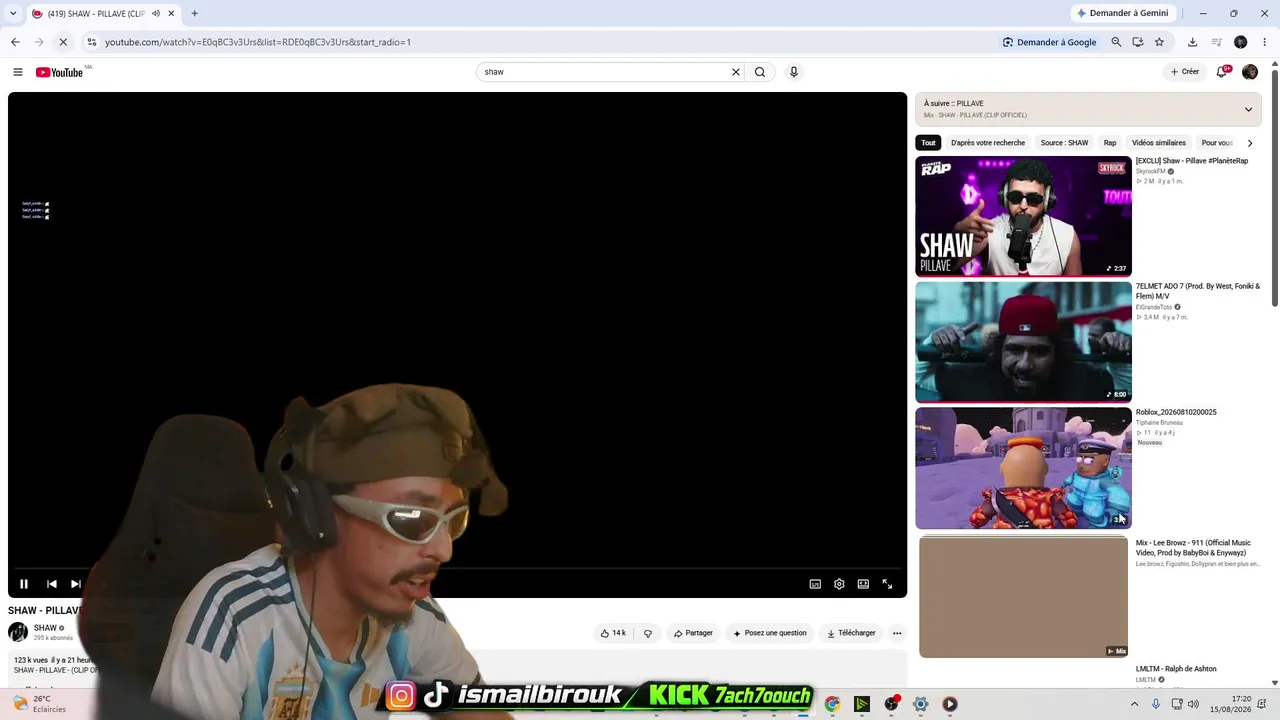Screen dimensions: 1280x720
Task: Click install app icon in address bar
Action: click(x=1138, y=42)
